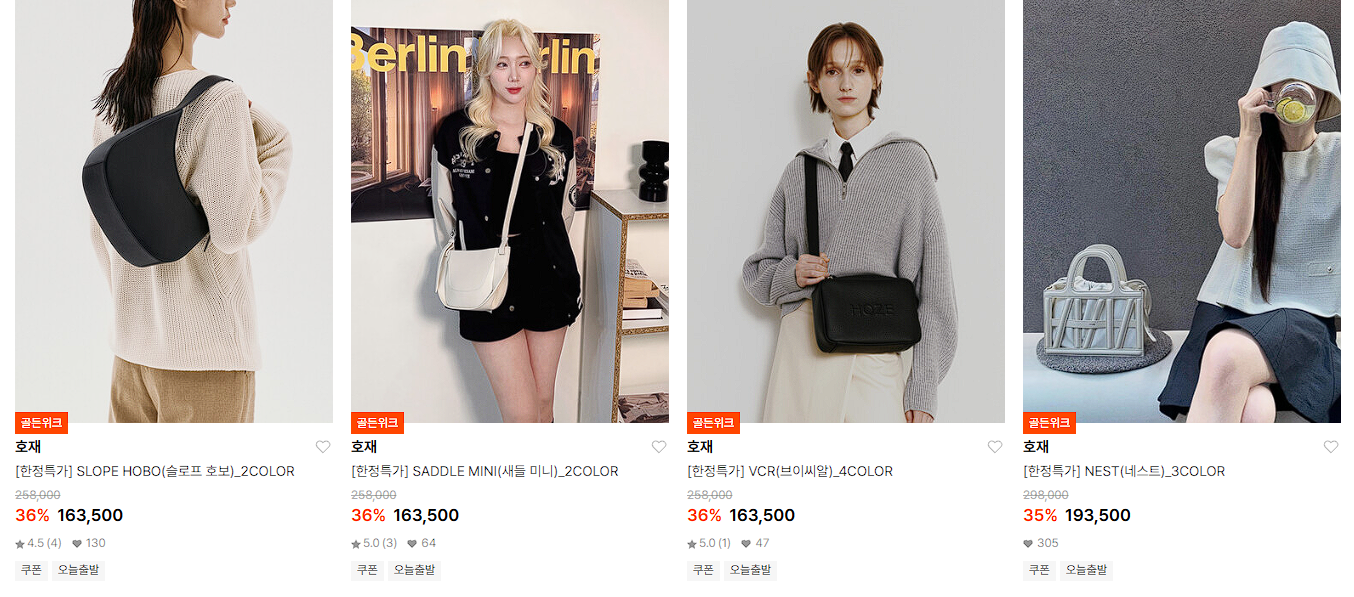Click likes heart count 305 on NEST
Image resolution: width=1354 pixels, height=597 pixels.
click(x=1041, y=543)
